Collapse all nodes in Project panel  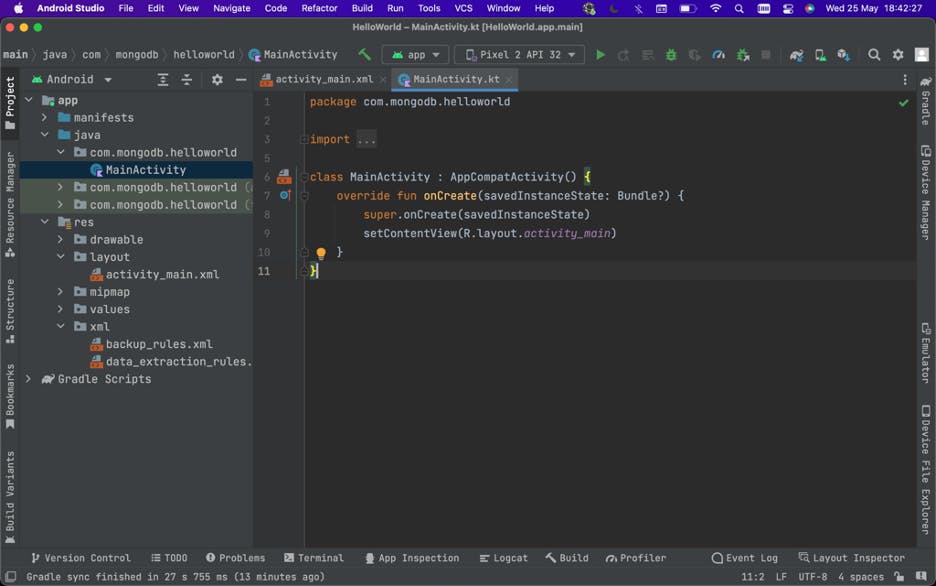point(187,79)
